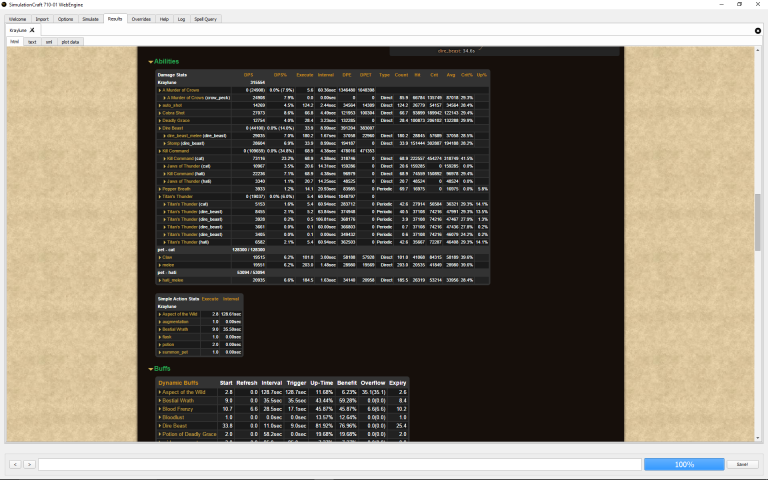Open the Overrides tab

(141, 18)
